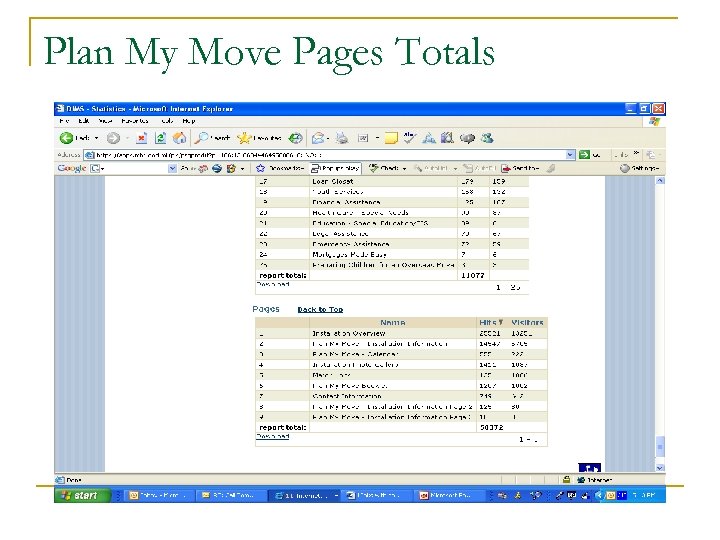
Task: Click the Financial Assistance row
Action: 392,202
